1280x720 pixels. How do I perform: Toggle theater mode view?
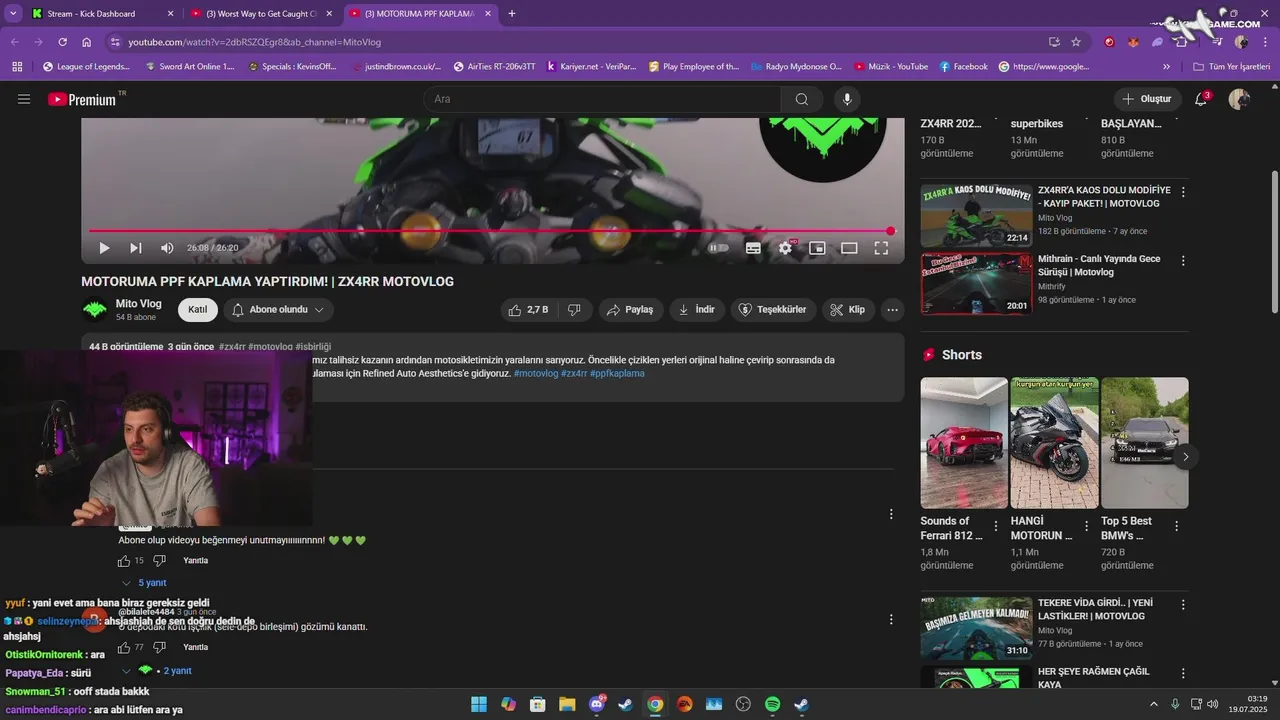pos(849,248)
